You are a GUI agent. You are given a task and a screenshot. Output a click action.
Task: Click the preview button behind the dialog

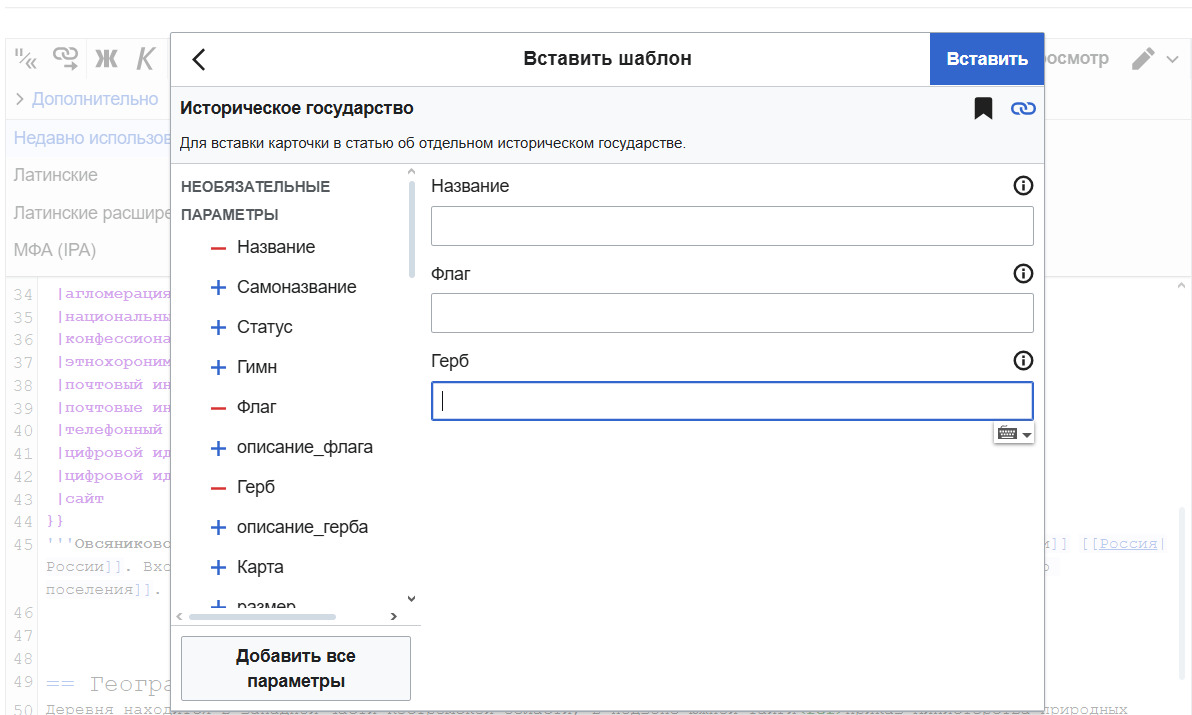tap(1076, 59)
